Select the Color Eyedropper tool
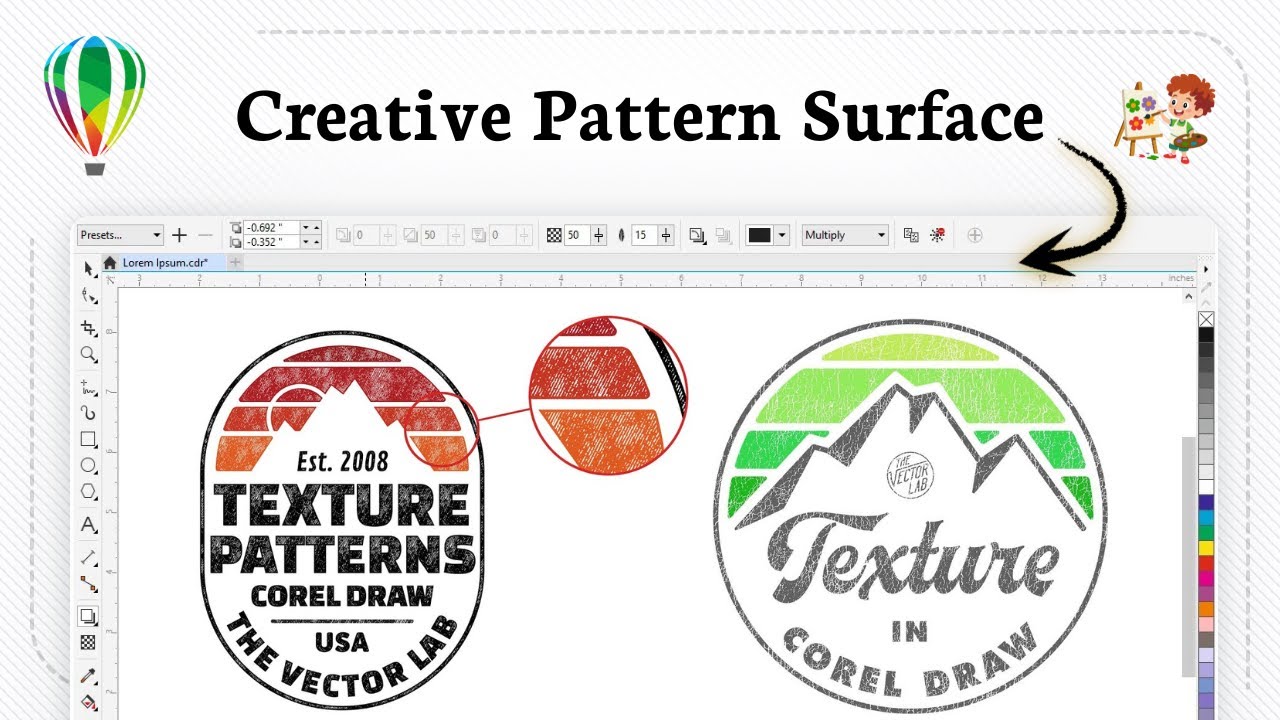The image size is (1280, 720). click(x=88, y=676)
